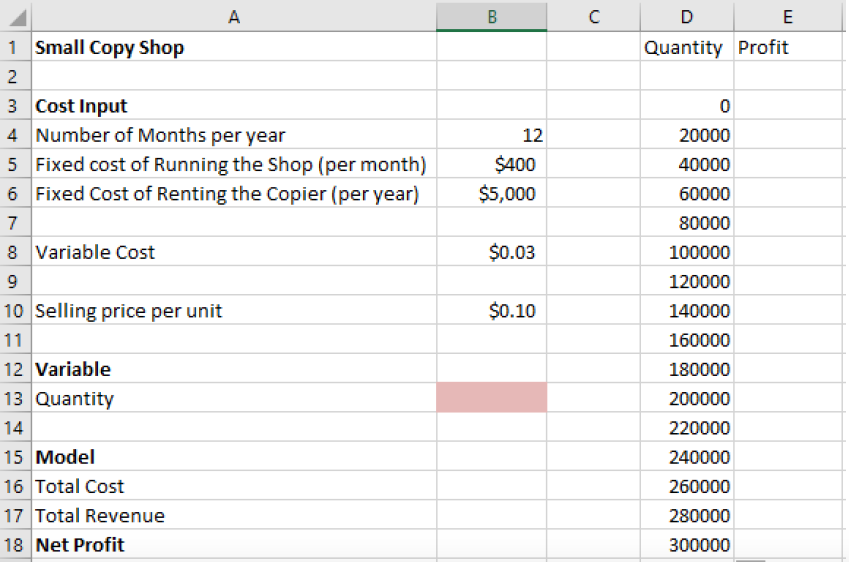Click the $0.03 variable cost cell
The height and width of the screenshot is (562, 849).
pyautogui.click(x=491, y=252)
